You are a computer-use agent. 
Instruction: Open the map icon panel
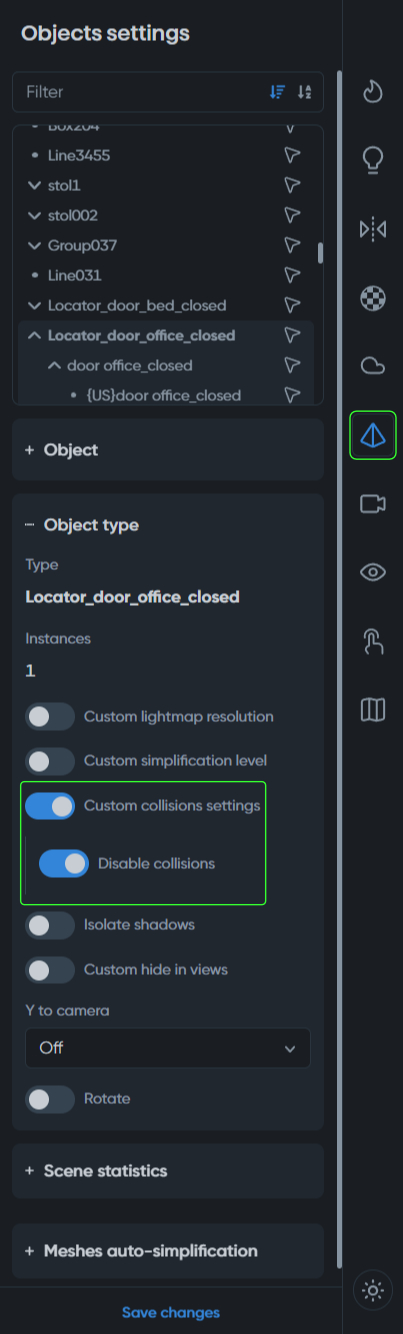373,710
